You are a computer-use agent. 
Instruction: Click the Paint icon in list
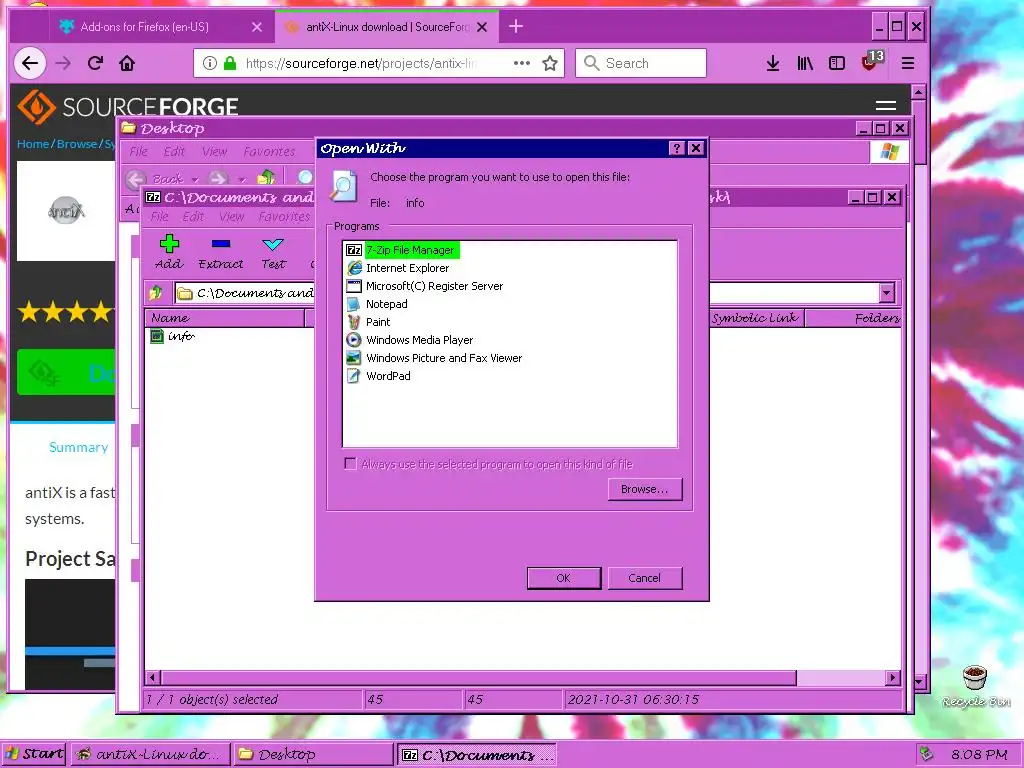pos(354,322)
